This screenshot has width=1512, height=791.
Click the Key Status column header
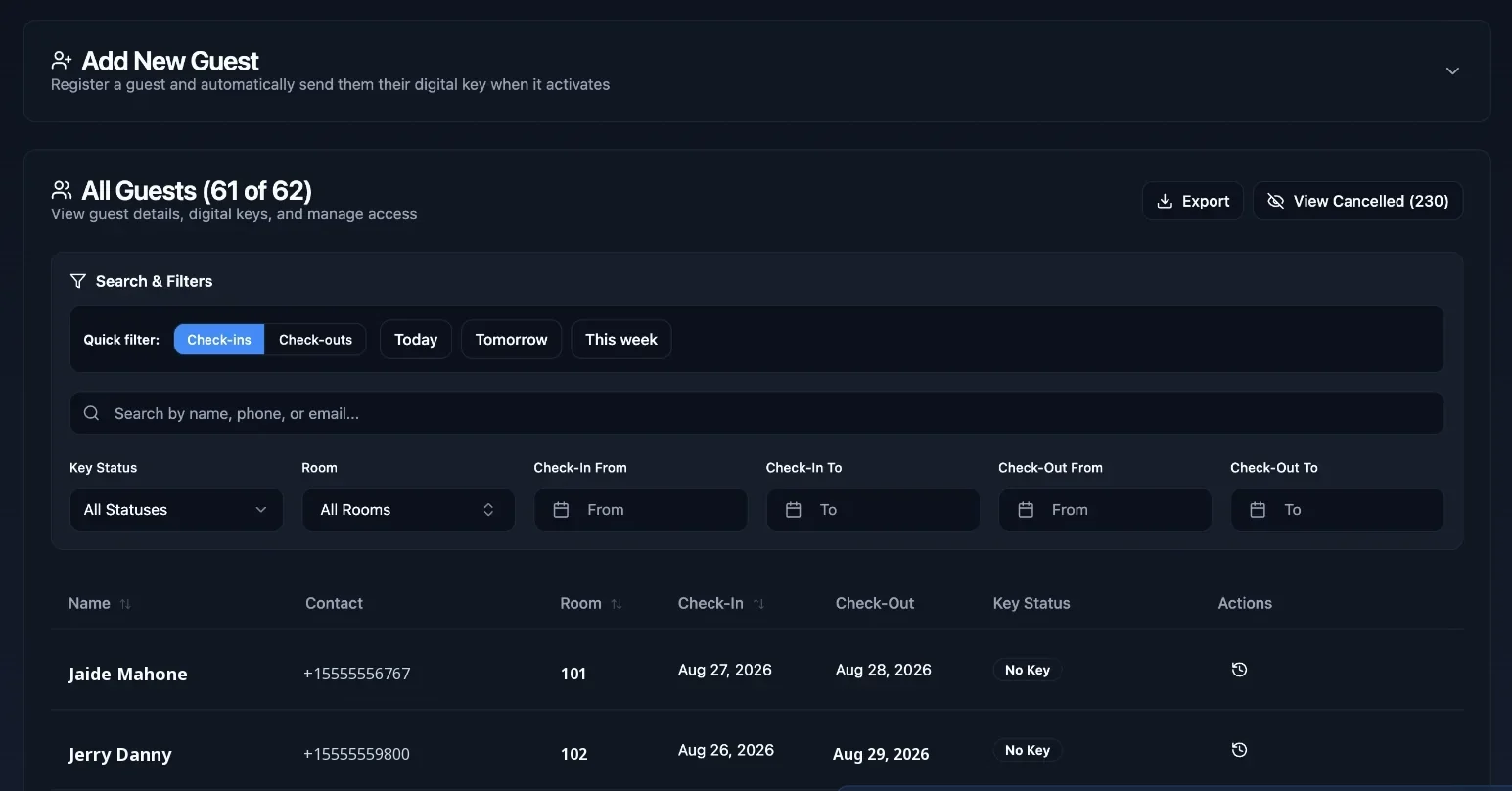click(1031, 603)
